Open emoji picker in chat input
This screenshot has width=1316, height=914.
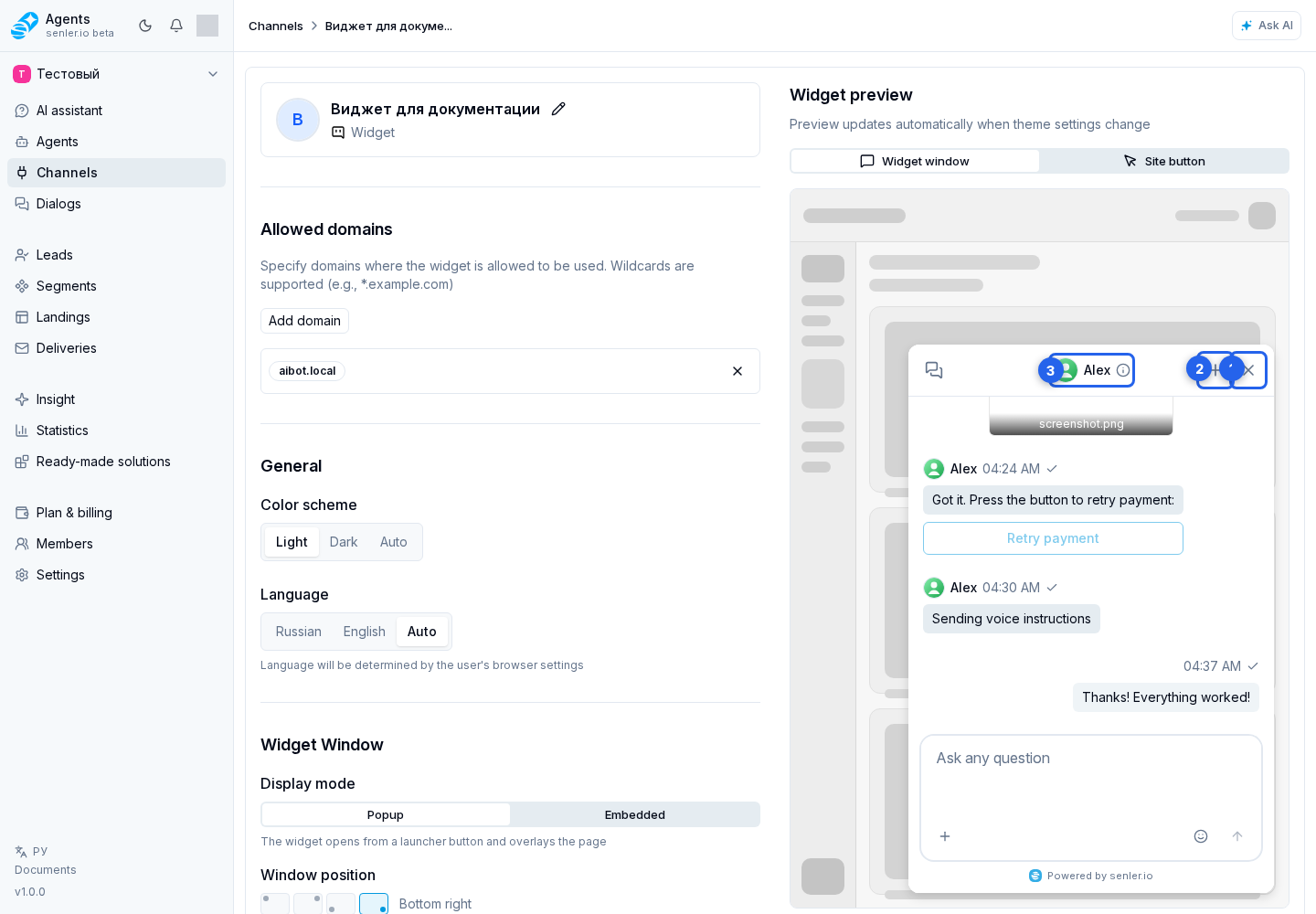click(1201, 836)
